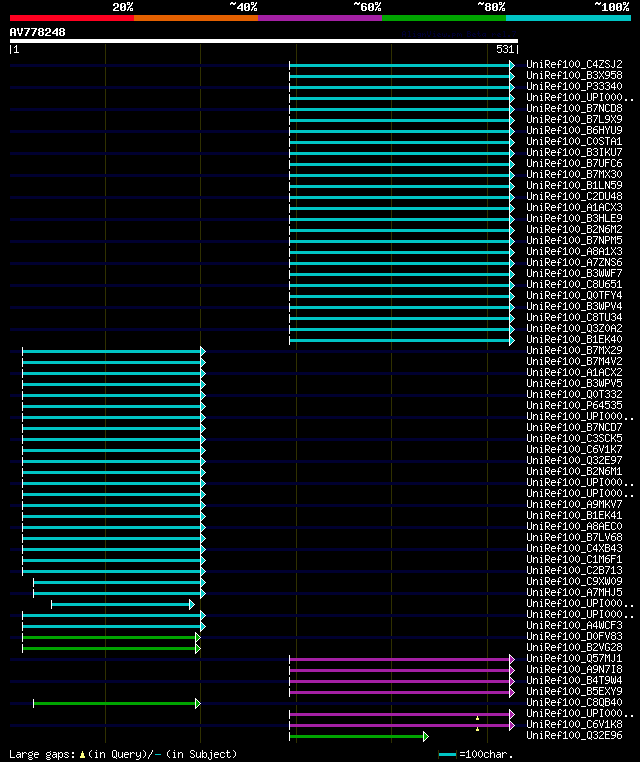Select the UniRef100_B1EK41 label

[574, 515]
